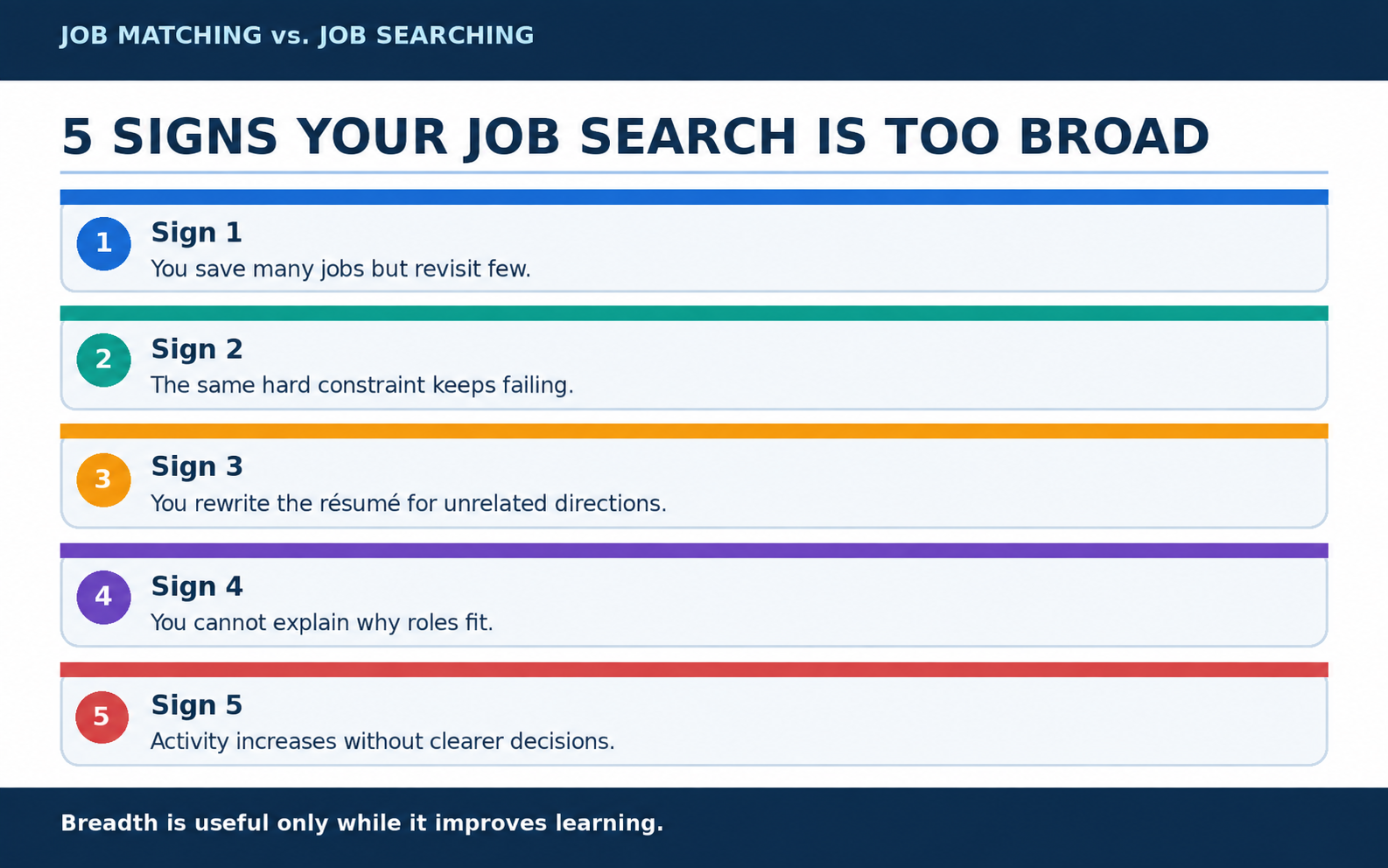
Task: Click the 'Breadth is useful' footer text
Action: pos(361,823)
